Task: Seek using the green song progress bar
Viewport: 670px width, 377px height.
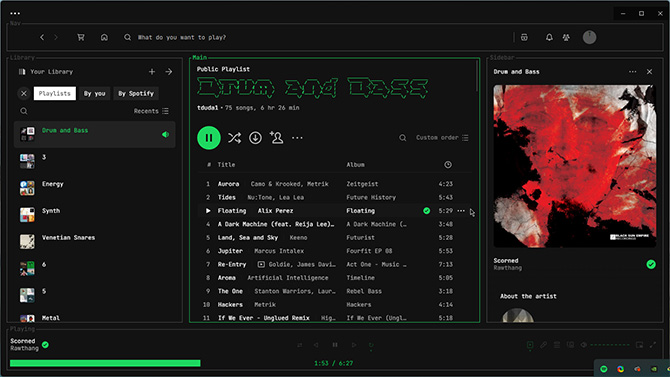Action: pyautogui.click(x=105, y=363)
